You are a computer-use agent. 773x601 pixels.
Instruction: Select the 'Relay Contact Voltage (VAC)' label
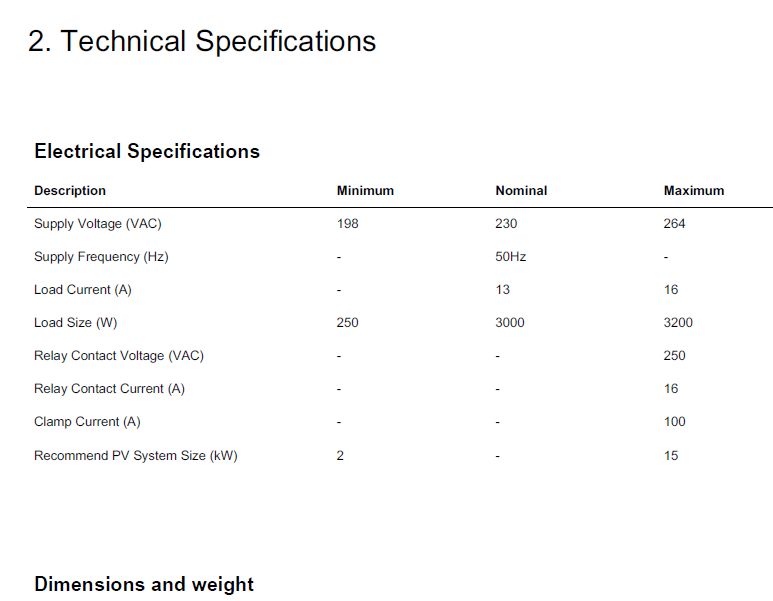click(119, 356)
